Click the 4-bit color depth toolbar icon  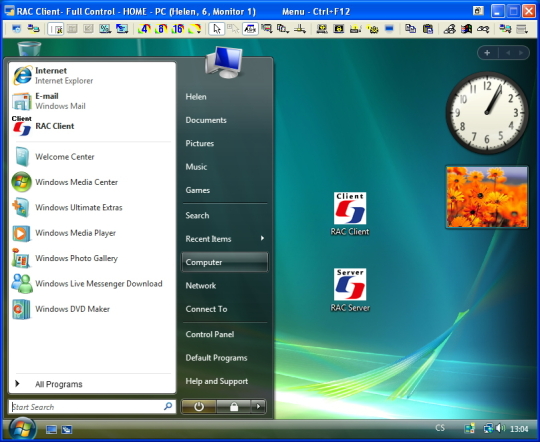pos(144,29)
